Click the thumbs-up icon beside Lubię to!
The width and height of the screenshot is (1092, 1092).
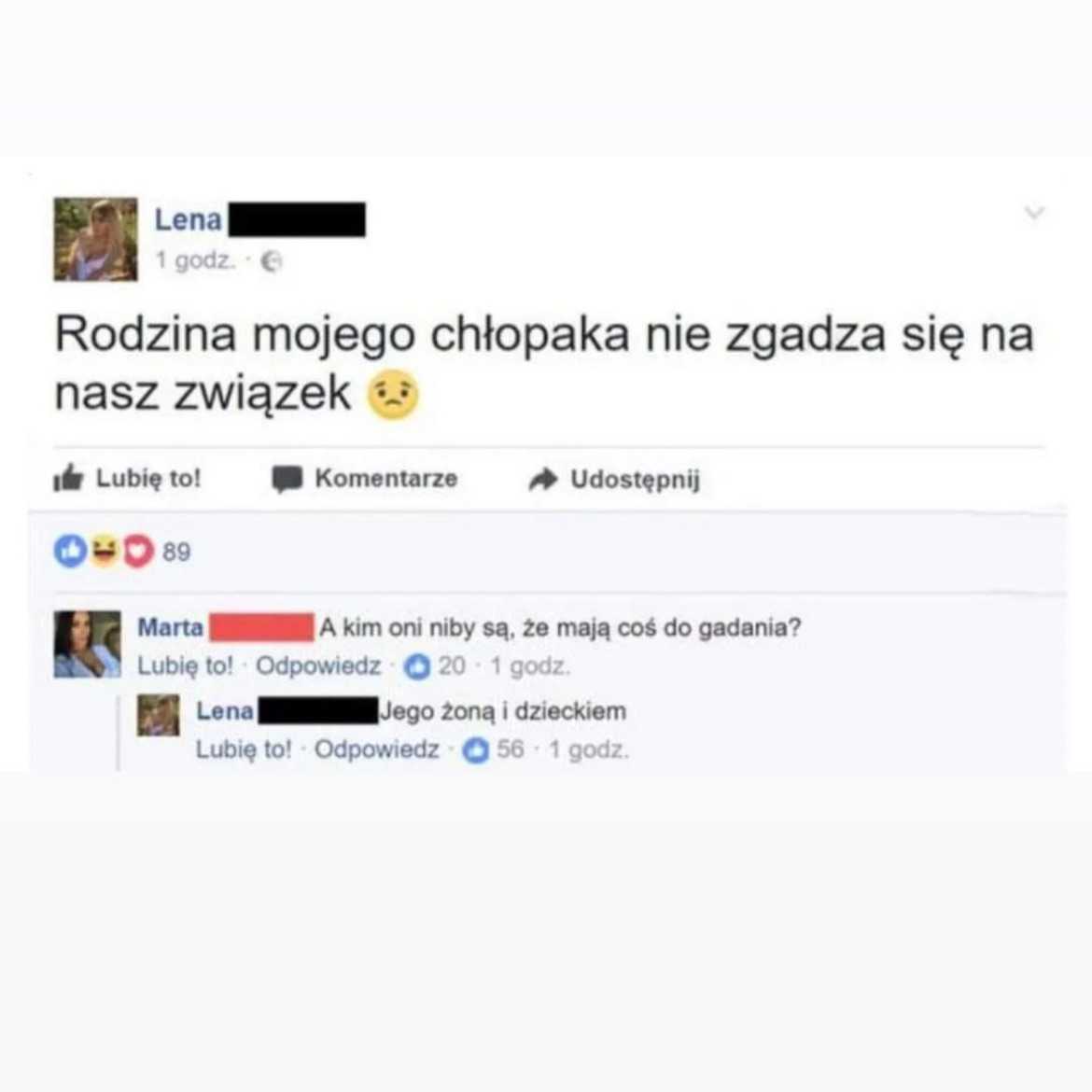(x=68, y=479)
